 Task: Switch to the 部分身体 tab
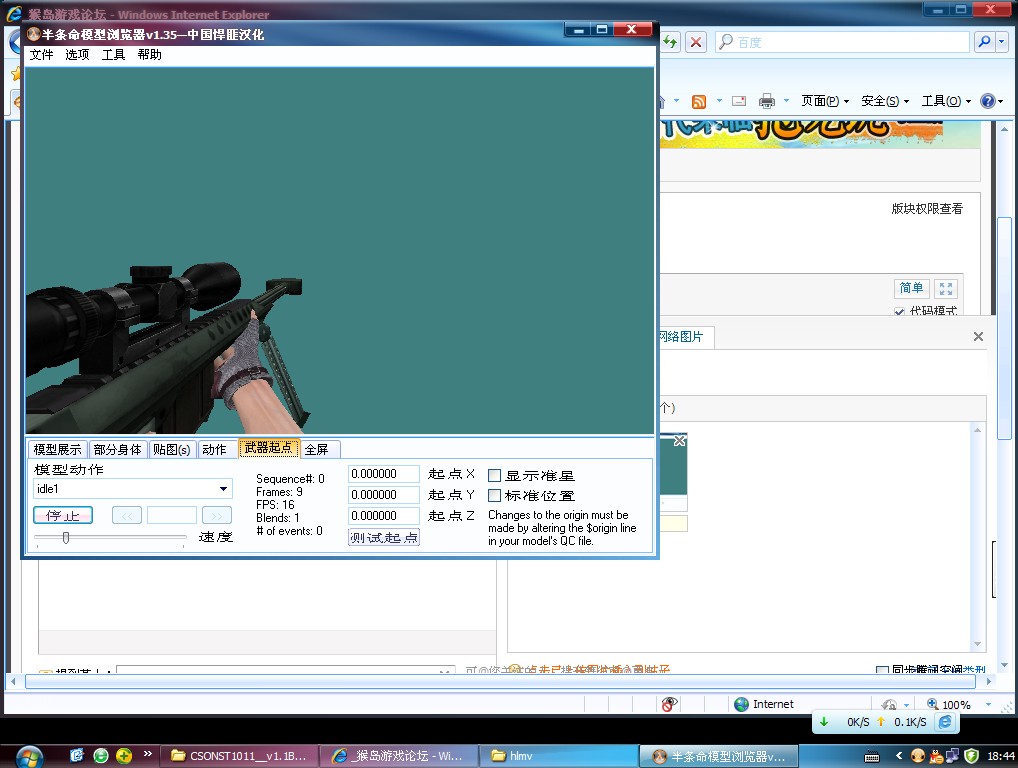pyautogui.click(x=118, y=449)
